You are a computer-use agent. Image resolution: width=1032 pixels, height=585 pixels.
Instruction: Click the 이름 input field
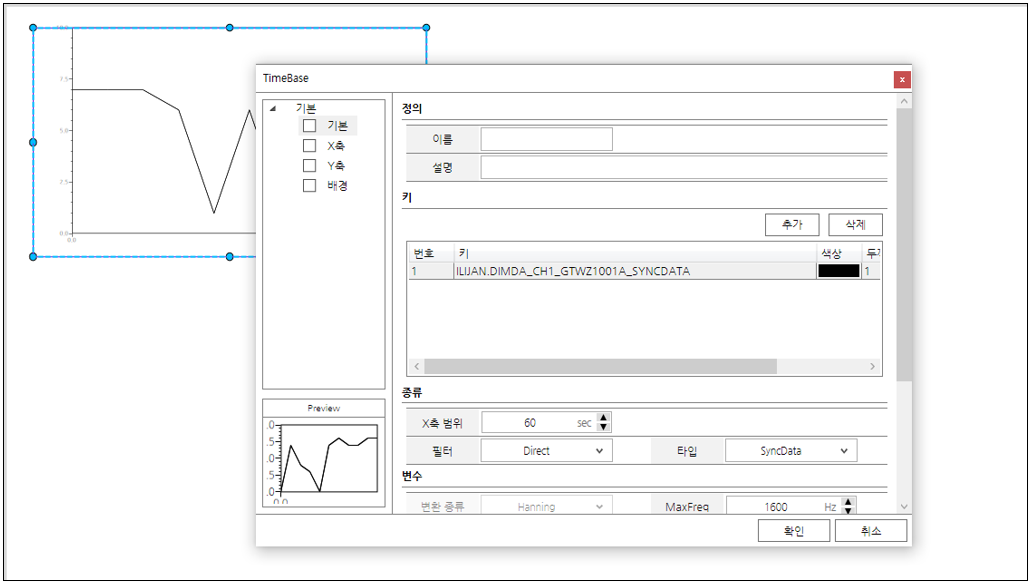pos(546,139)
